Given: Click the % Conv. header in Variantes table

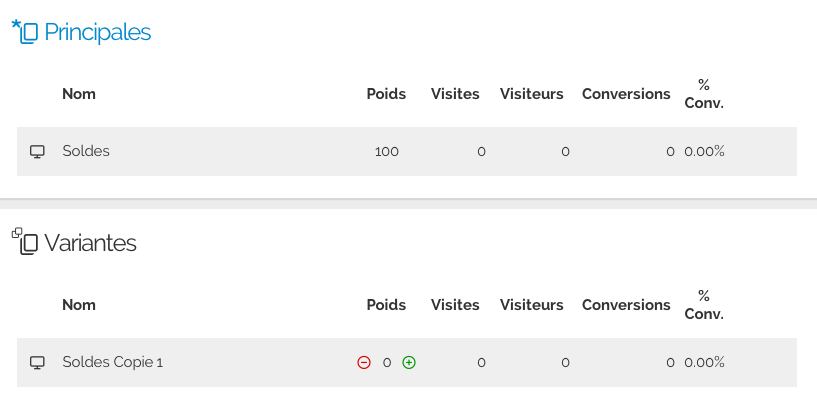Looking at the screenshot, I should tap(704, 305).
